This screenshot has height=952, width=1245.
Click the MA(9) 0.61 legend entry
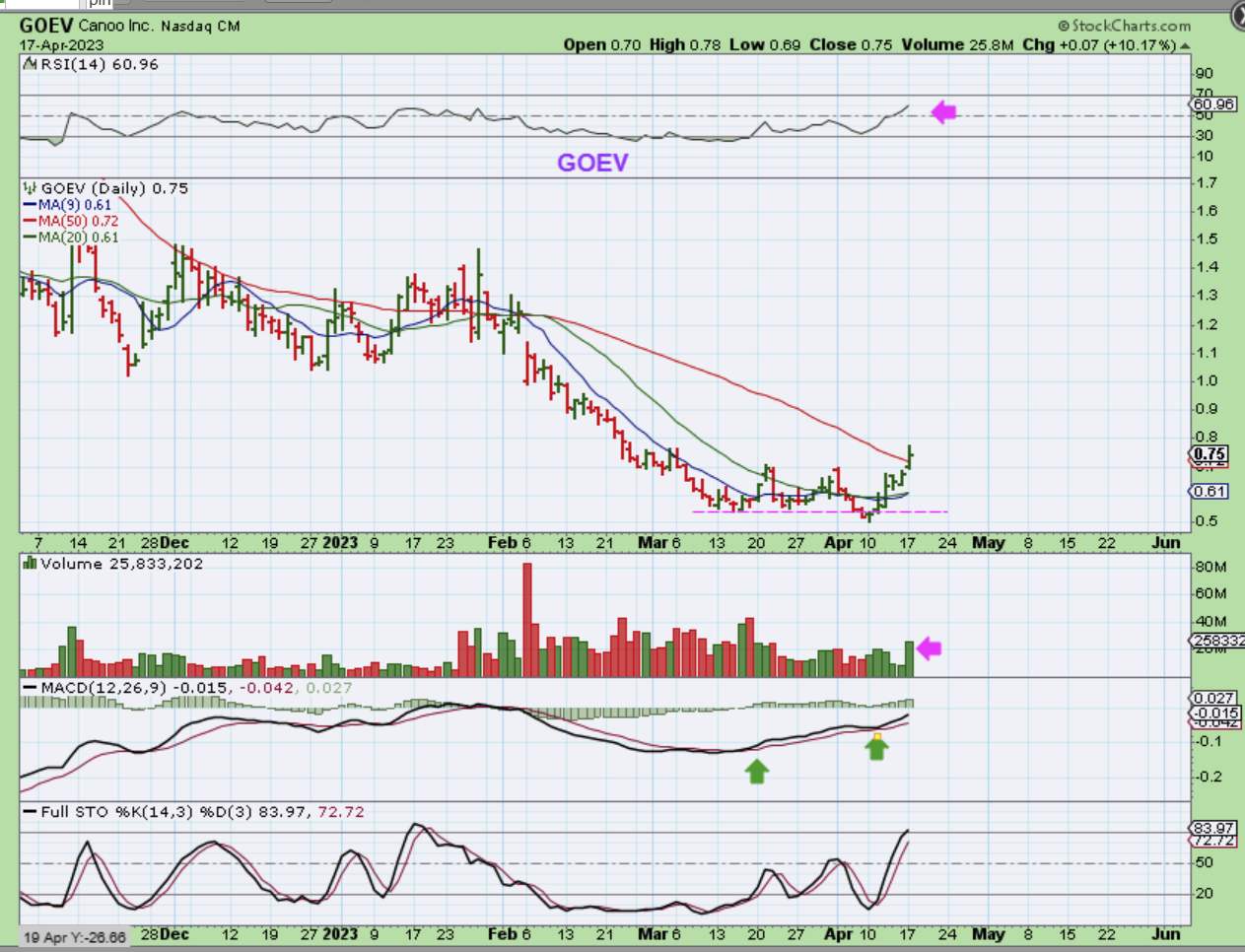tap(68, 205)
